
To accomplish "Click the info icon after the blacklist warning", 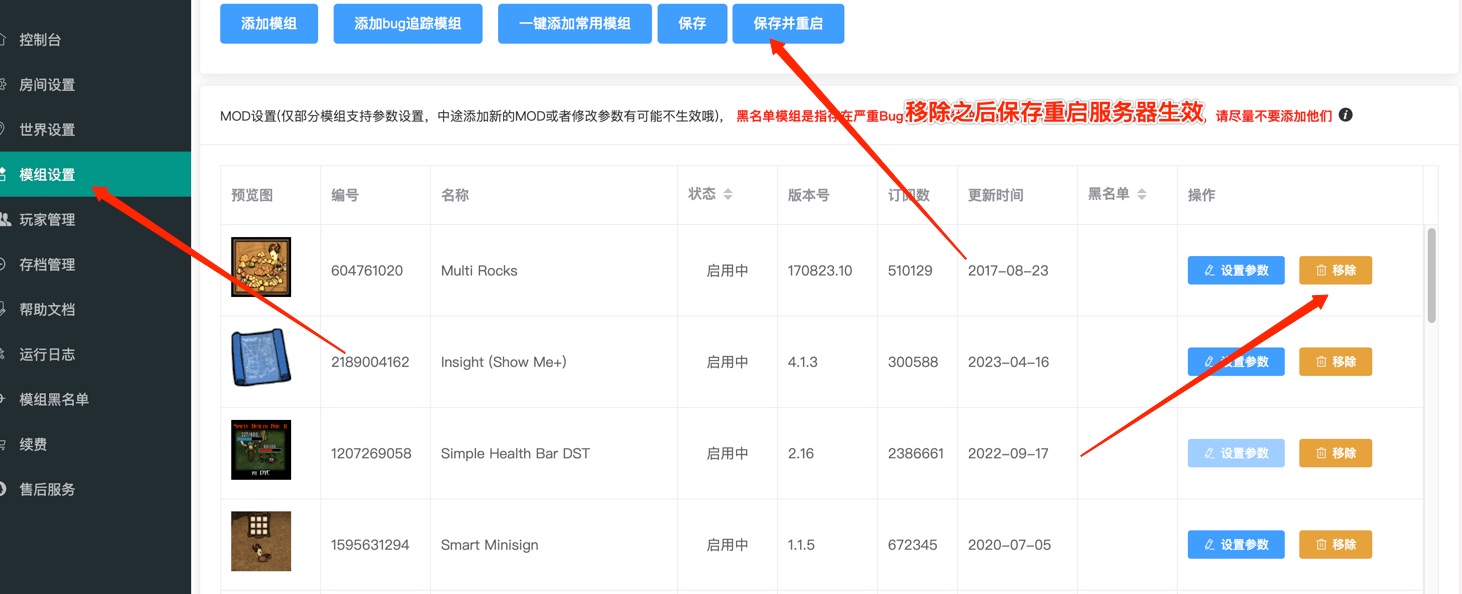I will coord(1346,115).
